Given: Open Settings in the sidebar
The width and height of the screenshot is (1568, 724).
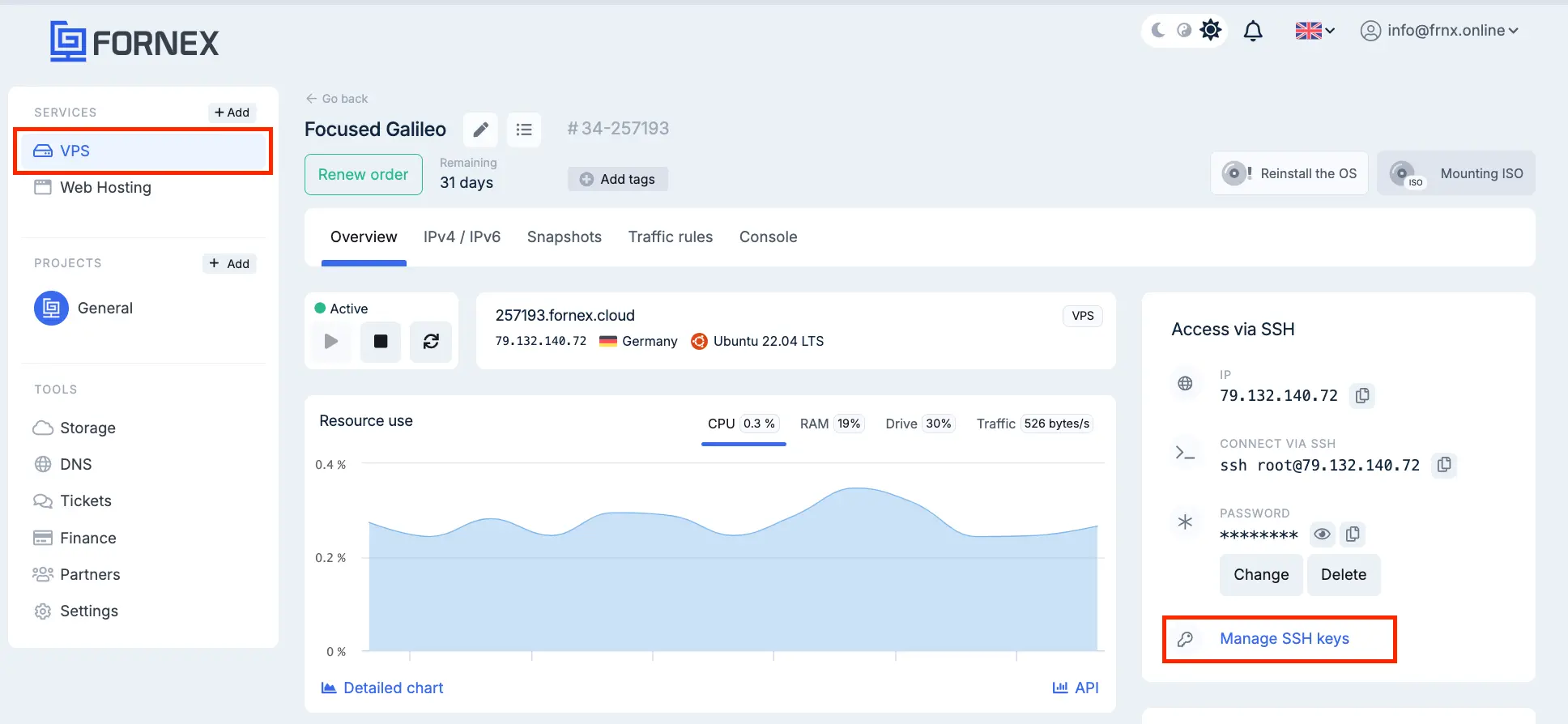Looking at the screenshot, I should tap(76, 611).
